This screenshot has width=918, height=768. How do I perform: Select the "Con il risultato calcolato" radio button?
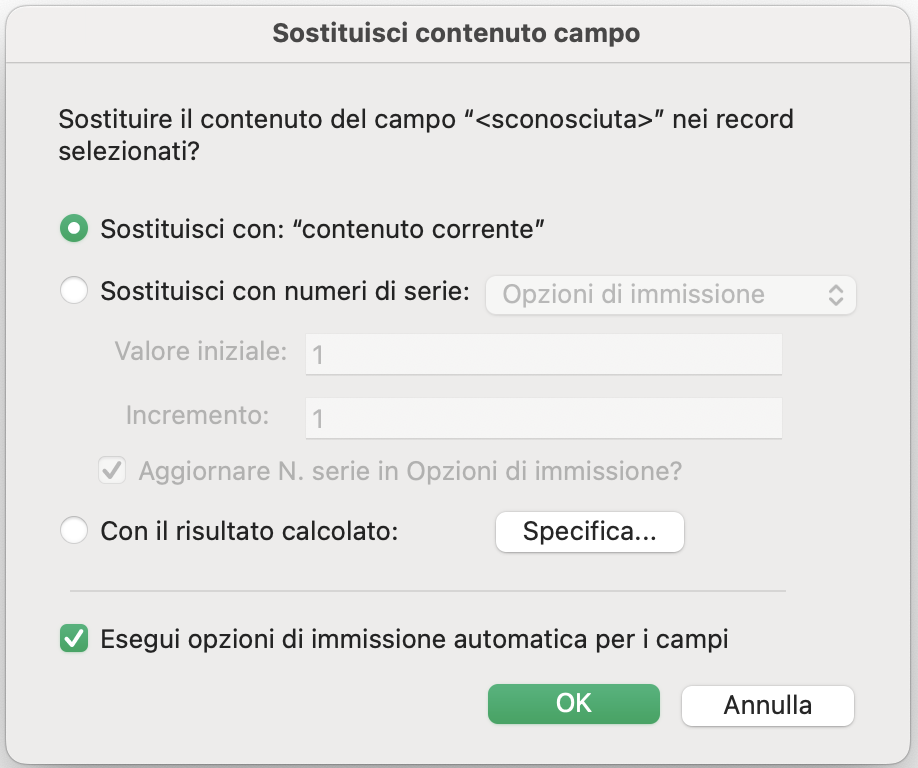[74, 530]
